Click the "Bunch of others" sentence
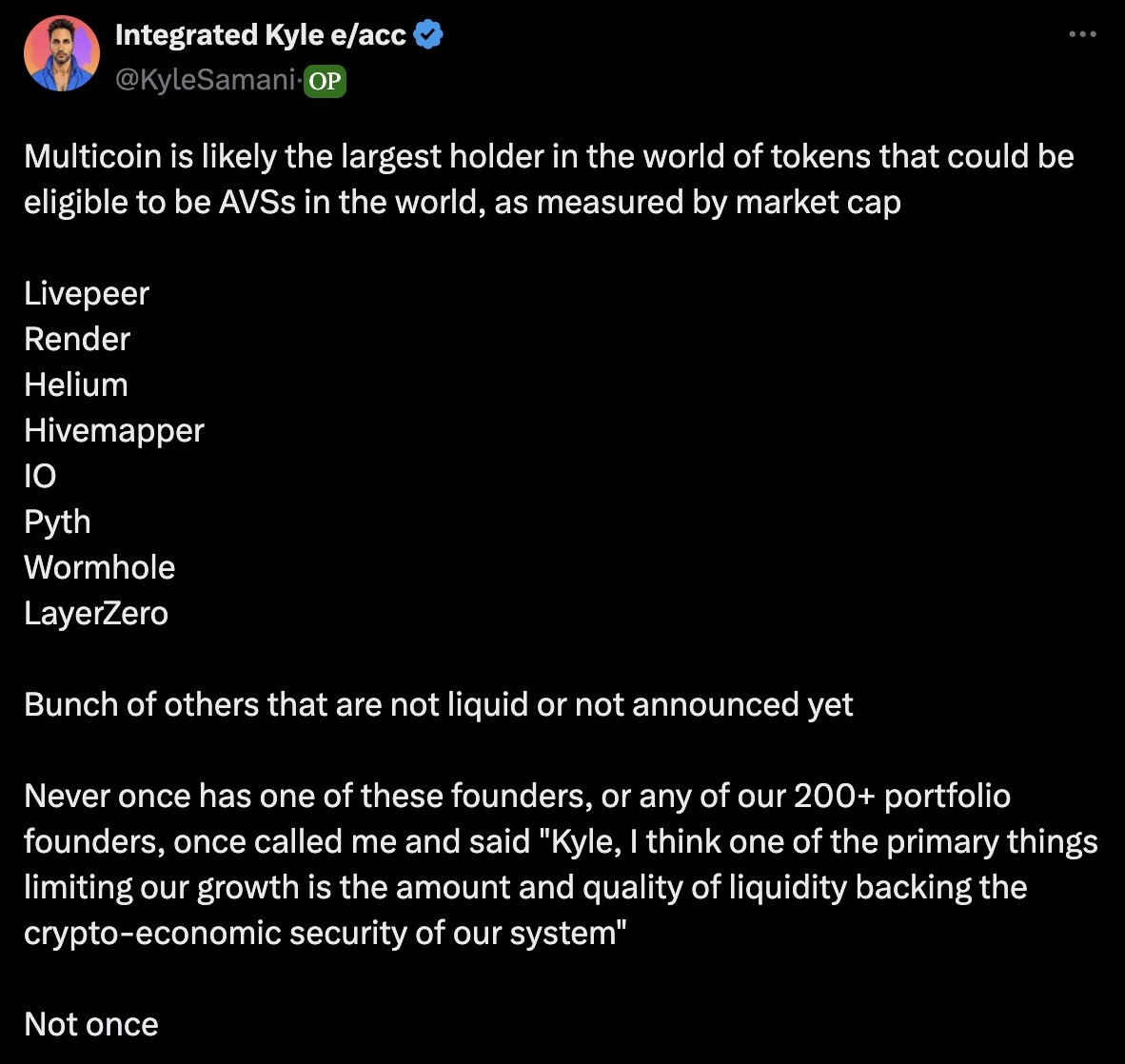The image size is (1125, 1064). (x=438, y=704)
